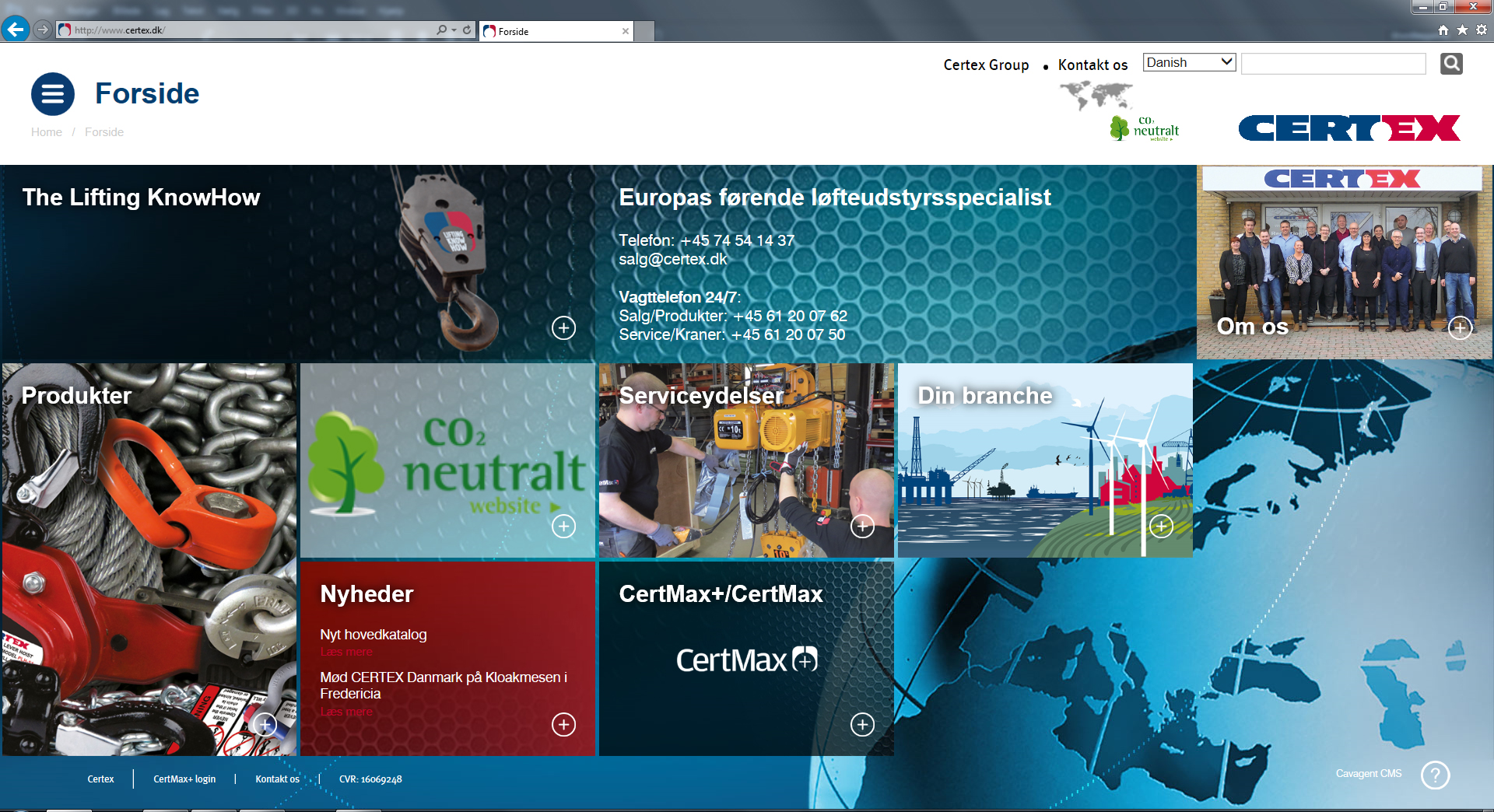Expand the Produkter tile plus icon
Screen dimensions: 1494x812
(x=265, y=725)
